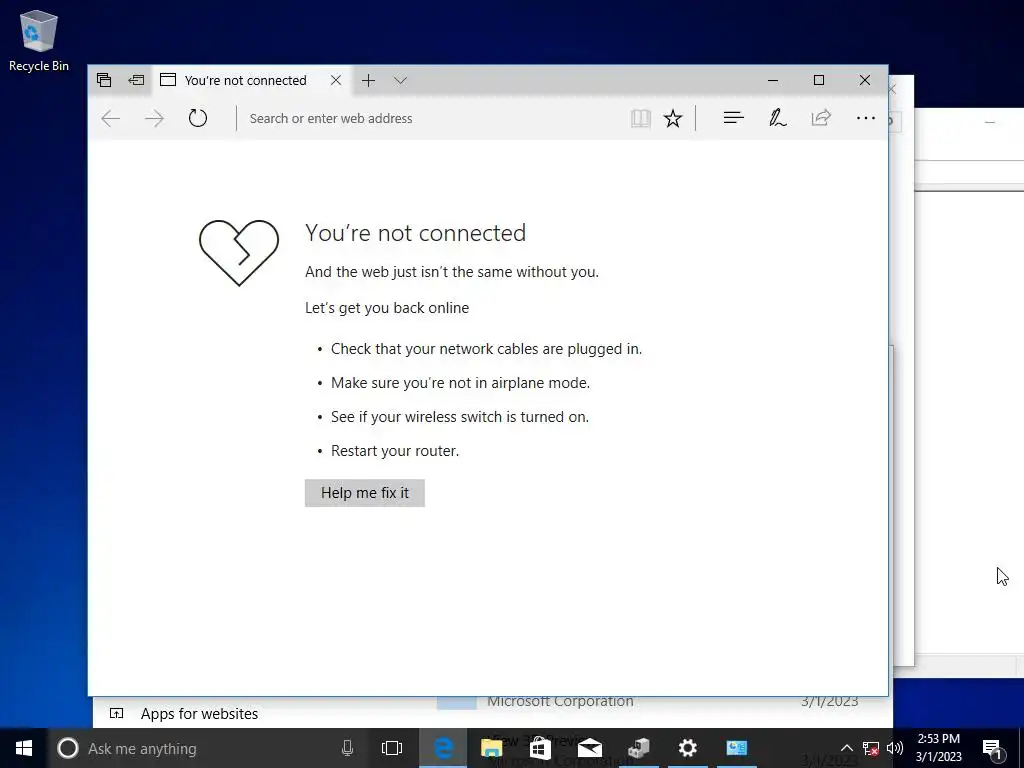Open Mail app from taskbar

[590, 748]
